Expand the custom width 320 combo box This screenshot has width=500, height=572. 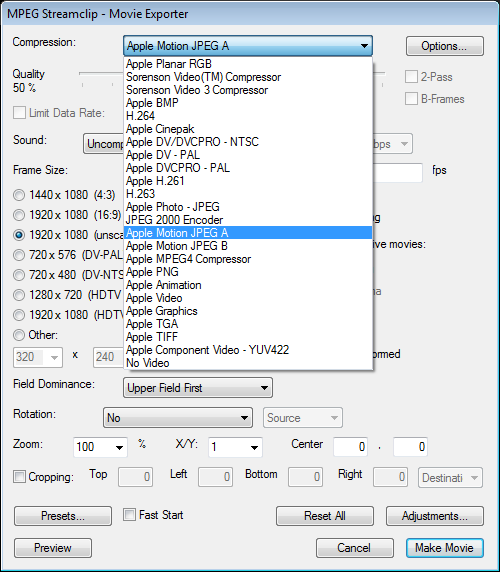point(54,358)
